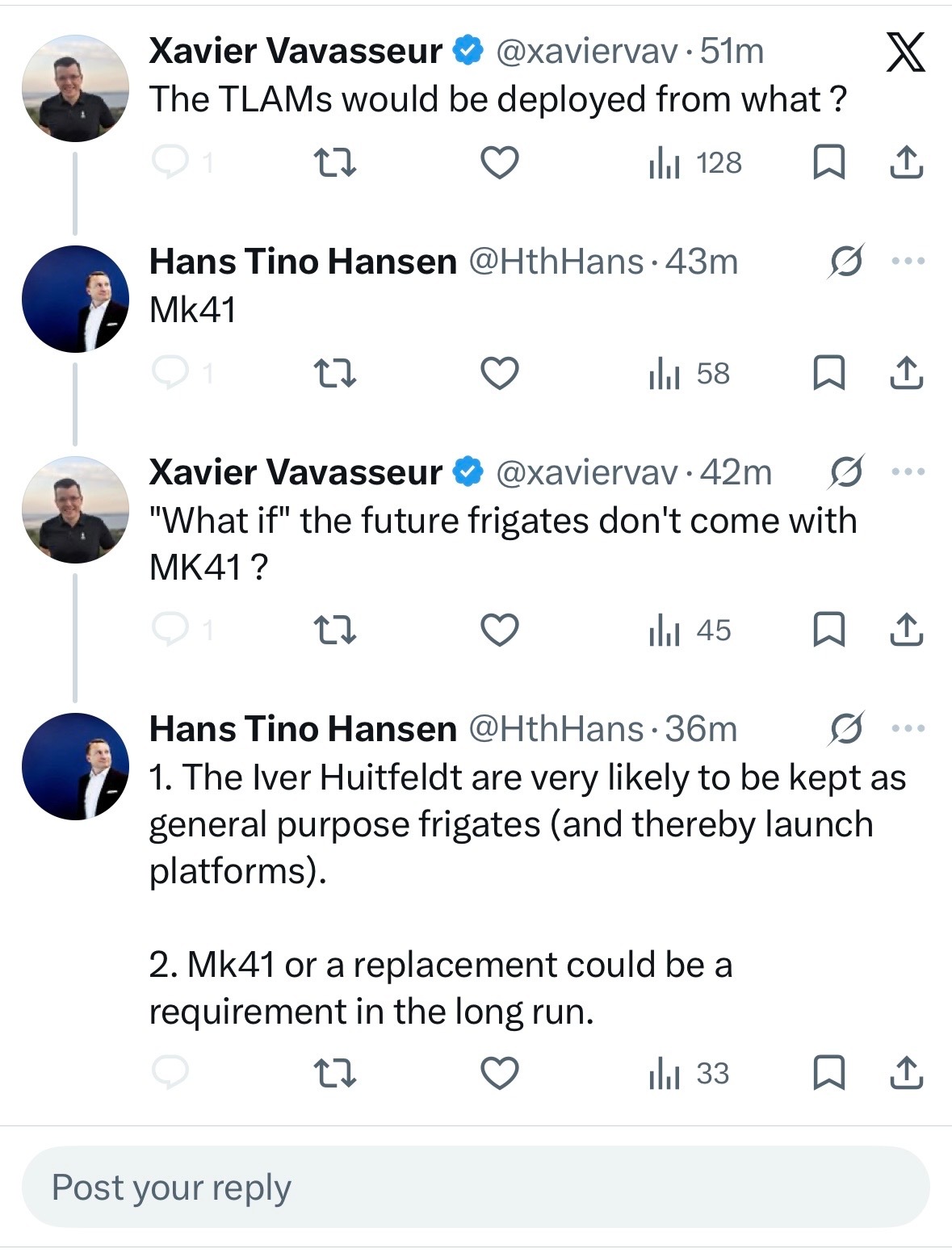Bookmark the "Mk41" reply
Viewport: 952px width, 1253px height.
coord(828,374)
